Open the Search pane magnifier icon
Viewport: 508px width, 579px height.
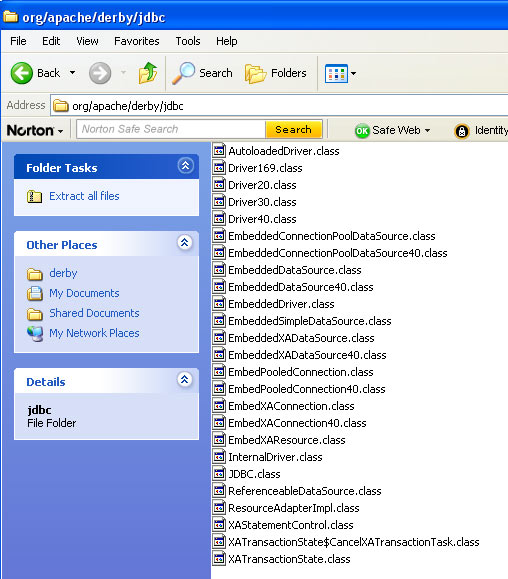point(183,73)
